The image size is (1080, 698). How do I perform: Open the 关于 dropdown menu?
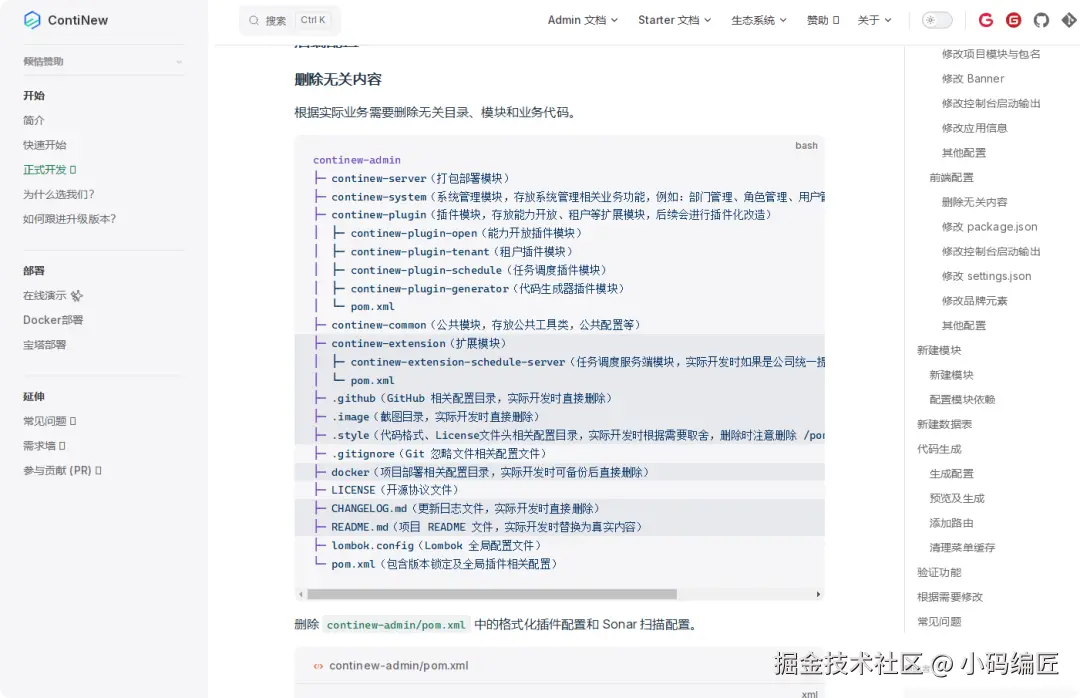point(874,20)
